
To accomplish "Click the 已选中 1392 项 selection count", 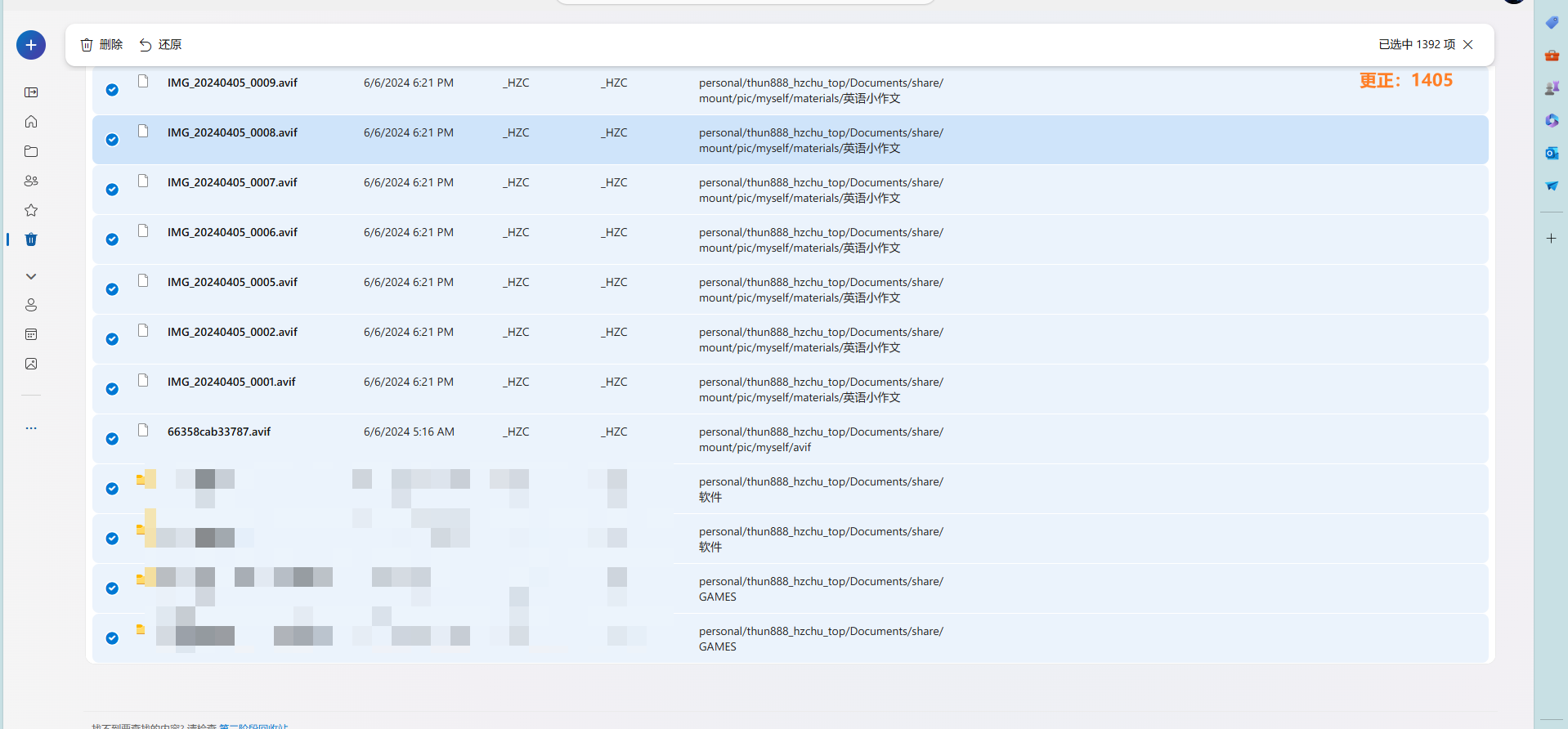I will 1417,44.
